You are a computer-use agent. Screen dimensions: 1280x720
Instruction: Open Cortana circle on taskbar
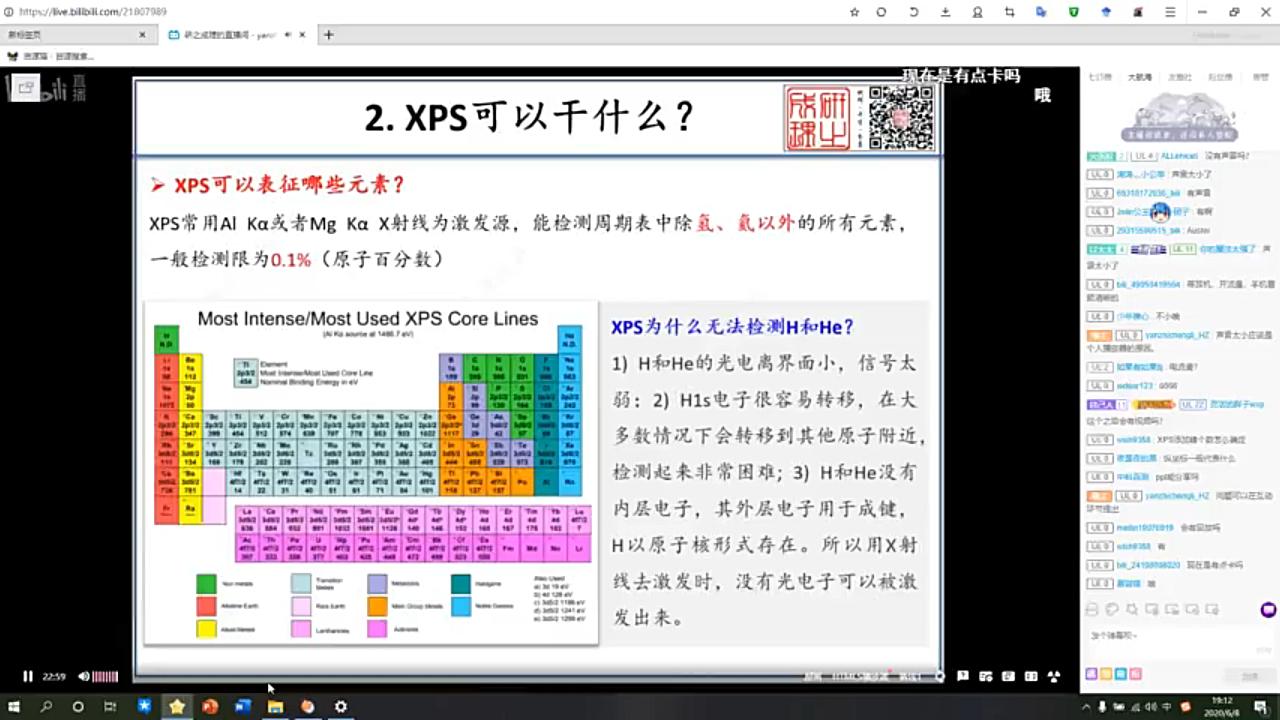pos(78,706)
